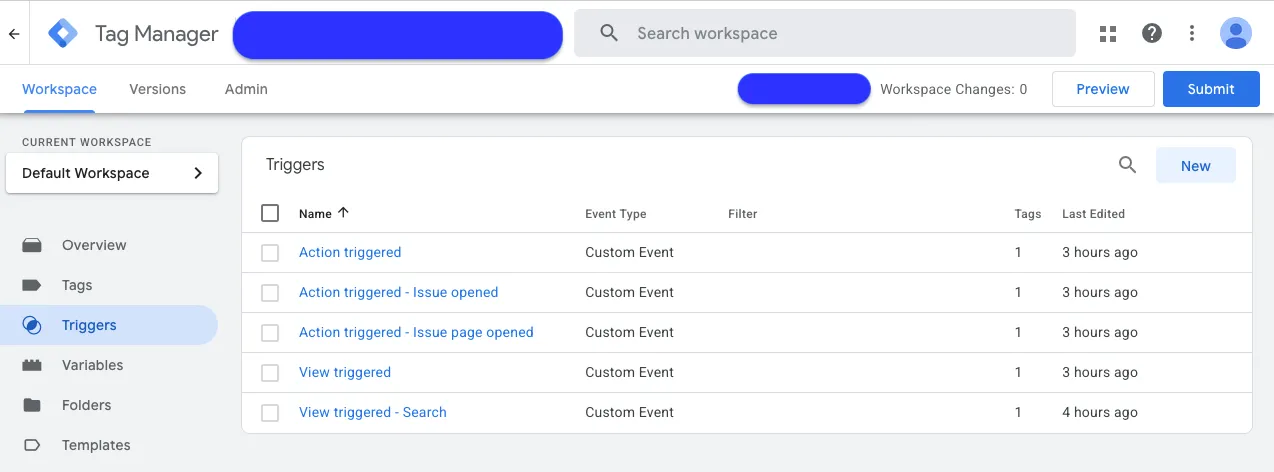Screen dimensions: 1274x472
Task: Check the box for View triggered - Search
Action: coord(270,413)
